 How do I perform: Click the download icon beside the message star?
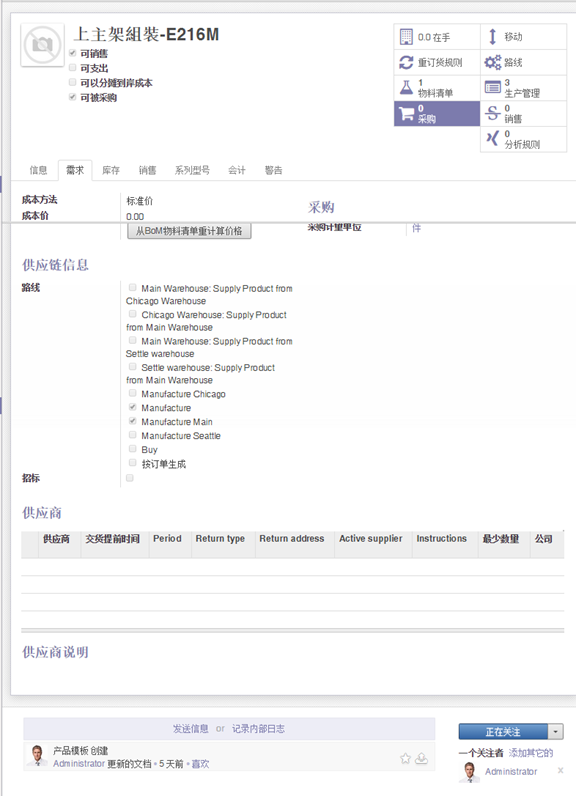point(421,758)
